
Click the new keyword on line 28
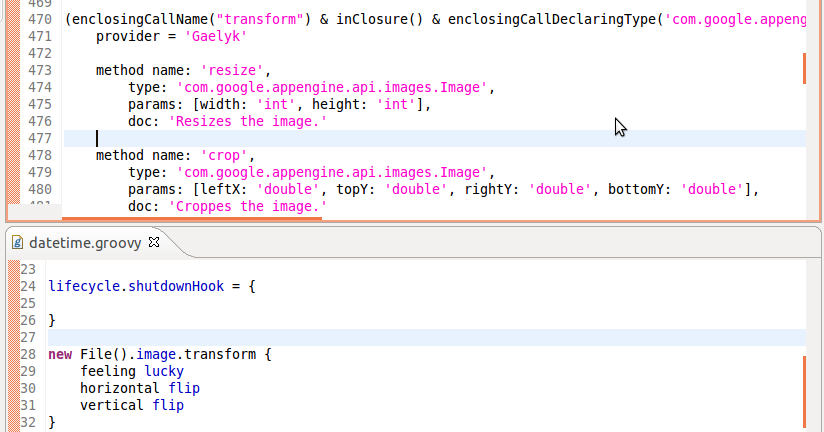click(60, 355)
